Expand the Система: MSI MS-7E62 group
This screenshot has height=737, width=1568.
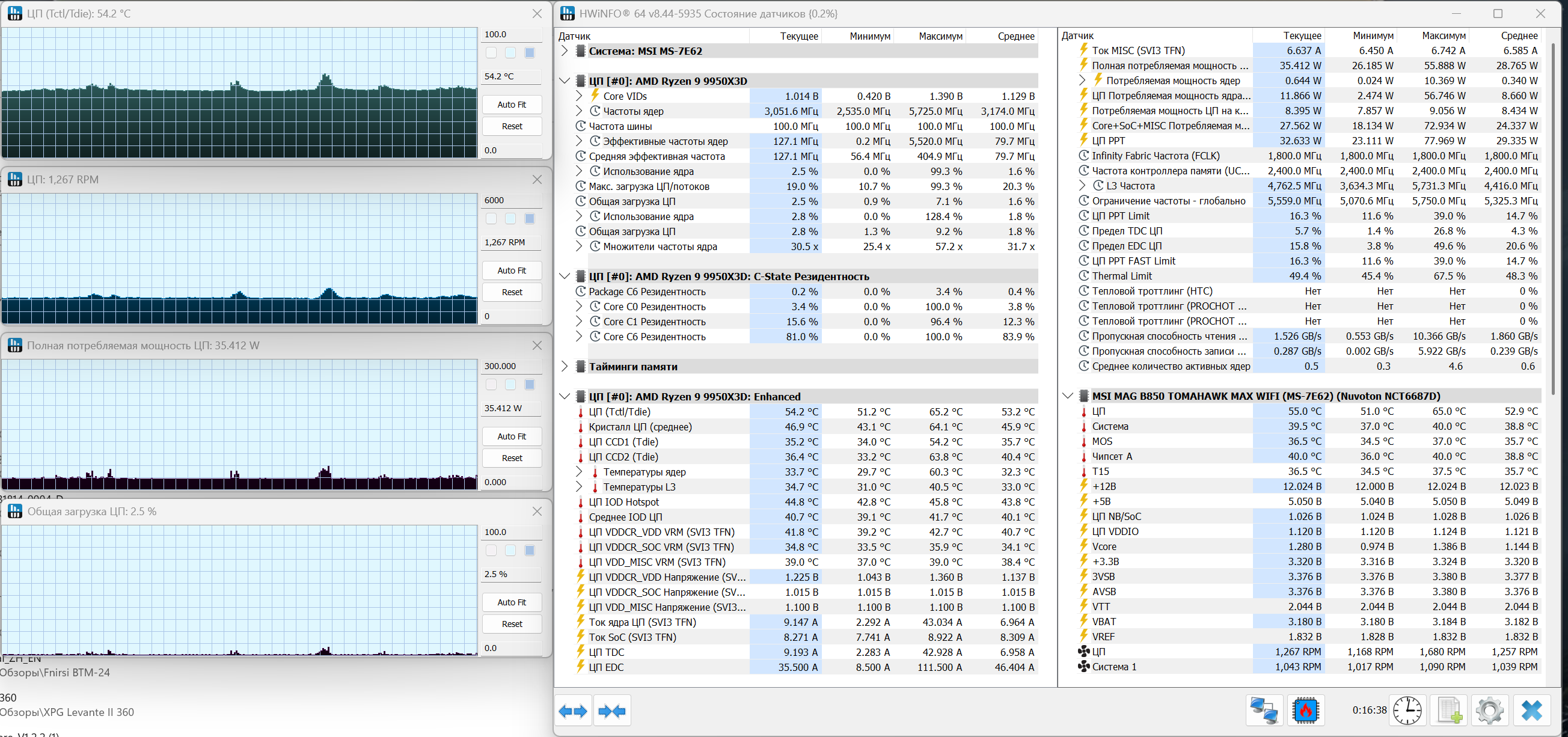pos(565,50)
